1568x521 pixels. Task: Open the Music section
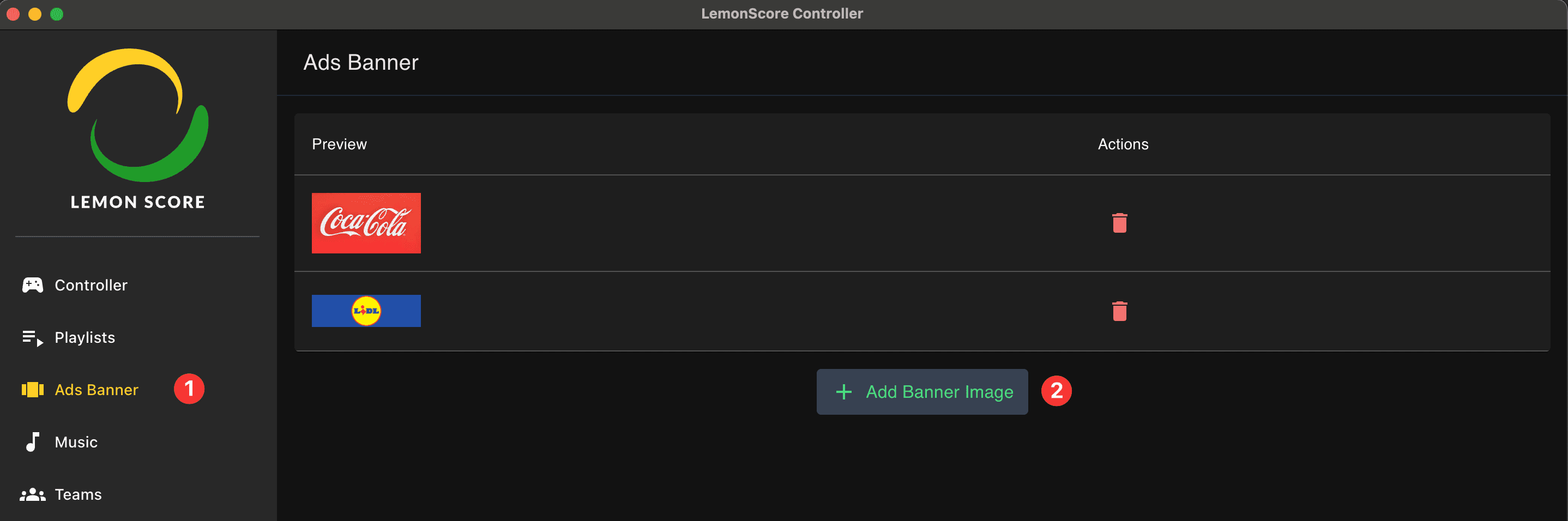pyautogui.click(x=76, y=442)
